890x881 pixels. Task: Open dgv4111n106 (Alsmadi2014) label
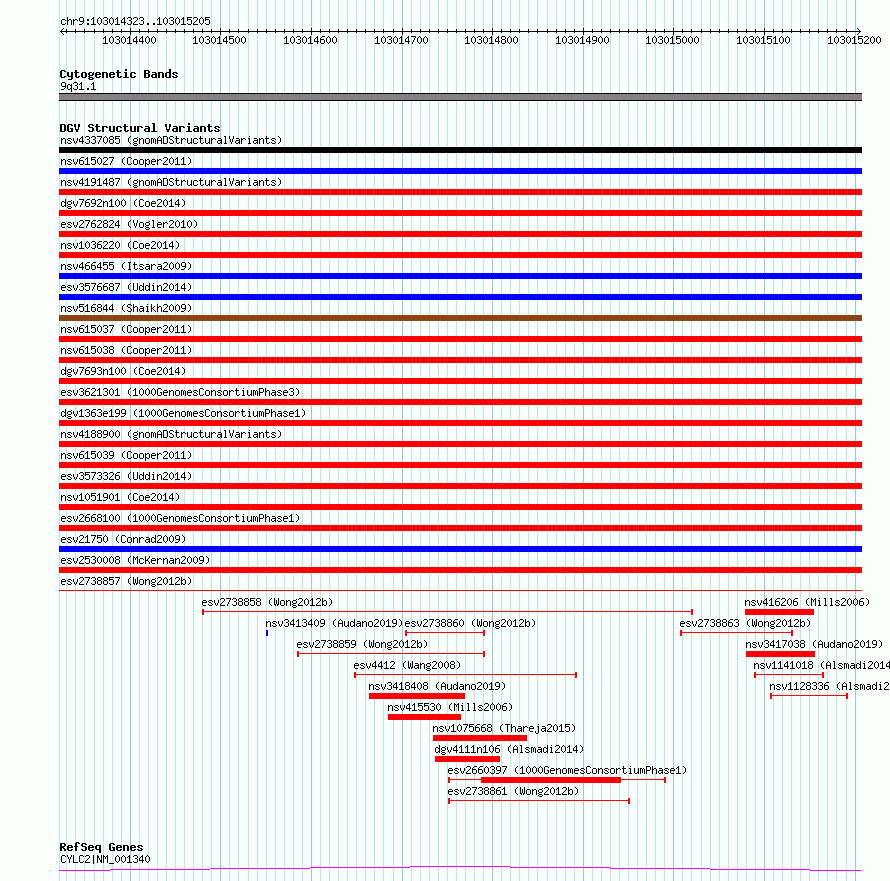click(x=509, y=749)
